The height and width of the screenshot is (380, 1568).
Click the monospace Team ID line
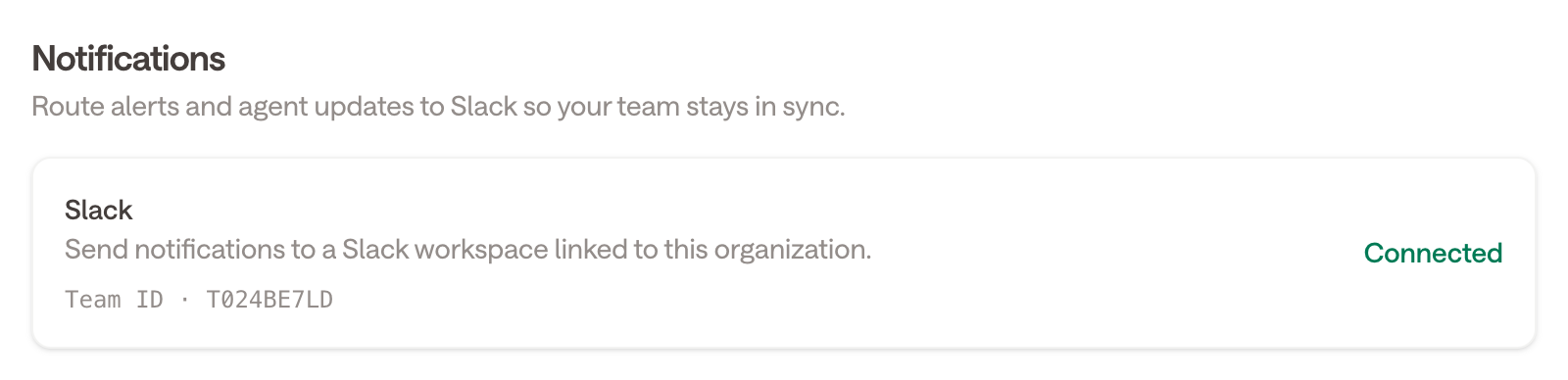tap(199, 300)
